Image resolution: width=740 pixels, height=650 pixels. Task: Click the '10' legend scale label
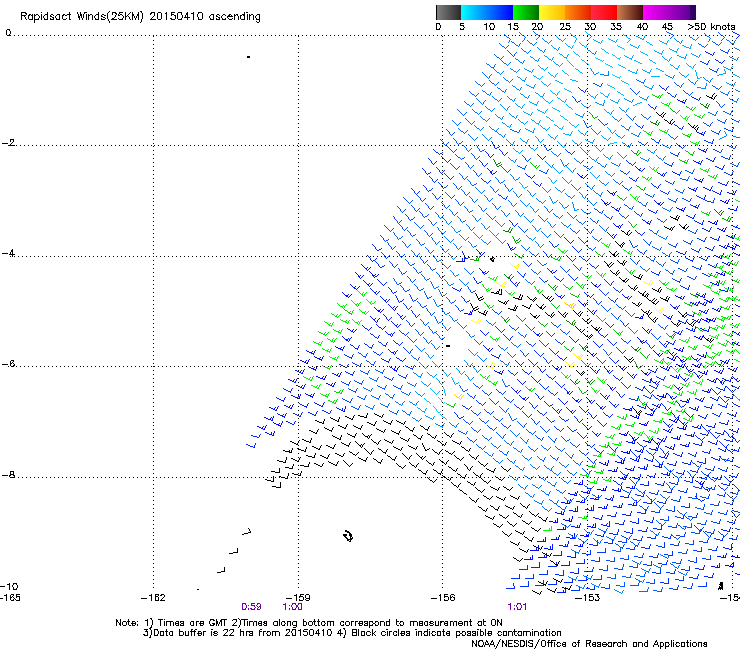[489, 27]
